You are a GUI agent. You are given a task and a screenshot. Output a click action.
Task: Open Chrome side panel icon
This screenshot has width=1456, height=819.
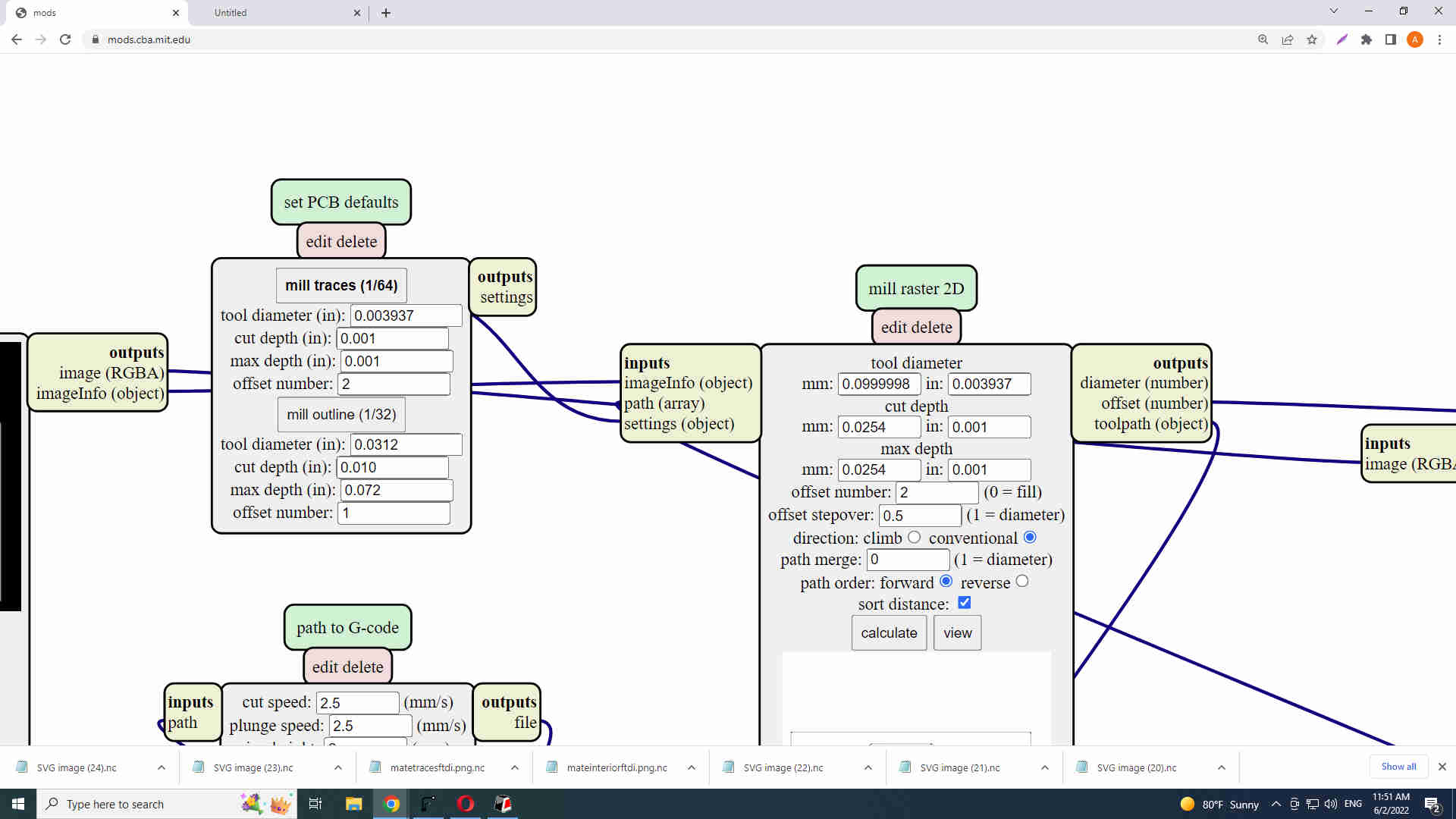point(1391,39)
